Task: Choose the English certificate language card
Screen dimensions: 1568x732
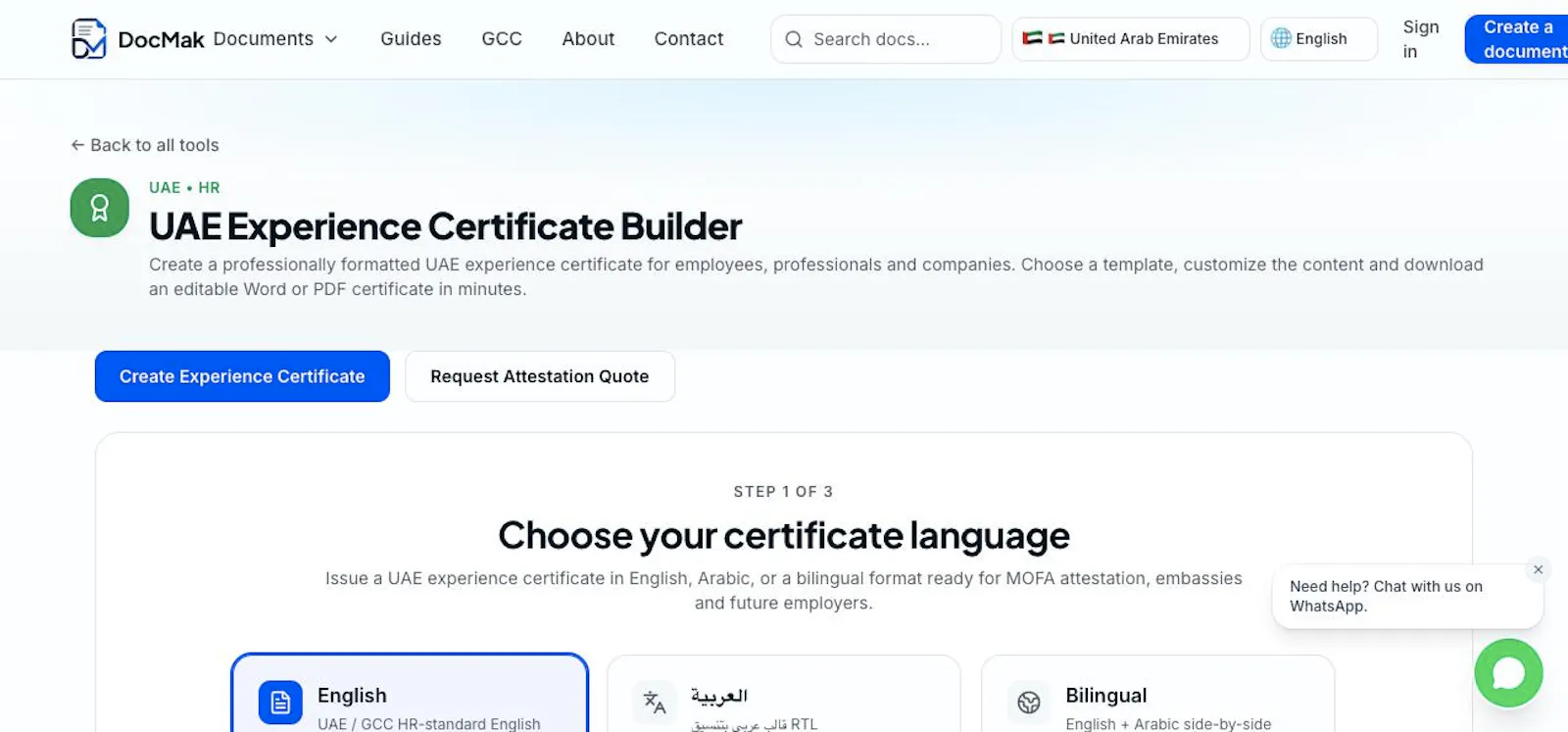Action: (x=410, y=693)
